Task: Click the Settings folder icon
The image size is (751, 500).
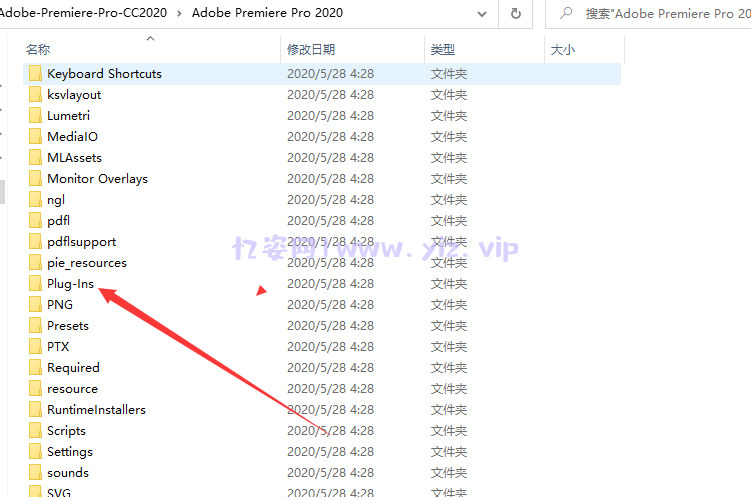Action: (35, 452)
